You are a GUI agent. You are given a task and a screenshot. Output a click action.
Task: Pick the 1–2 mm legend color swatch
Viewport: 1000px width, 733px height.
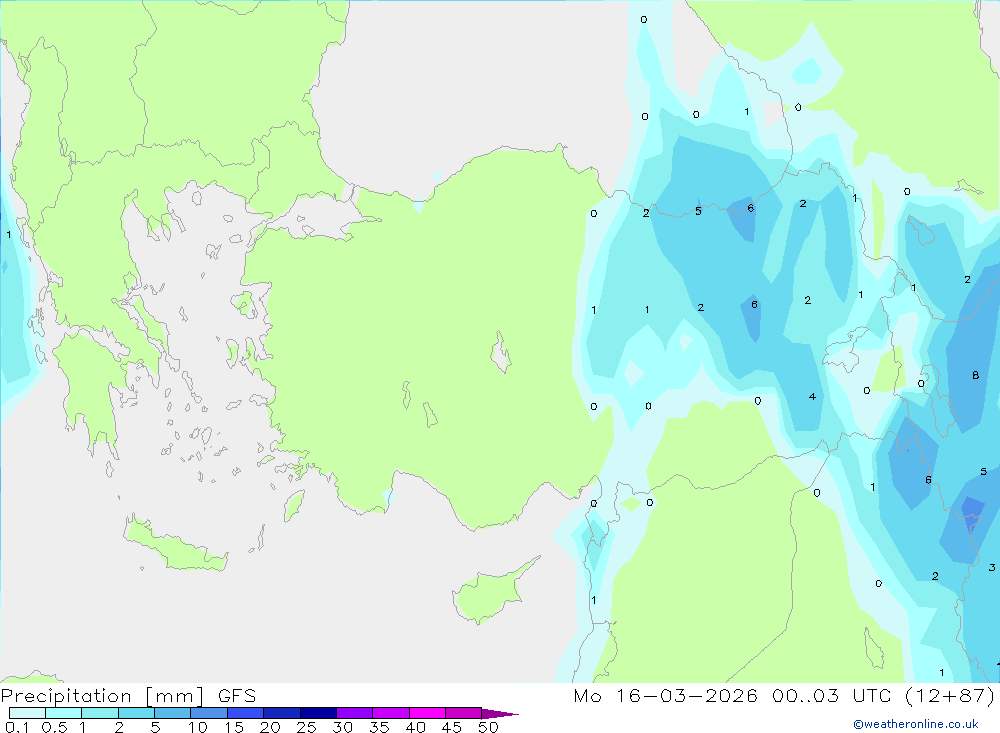coord(100,713)
